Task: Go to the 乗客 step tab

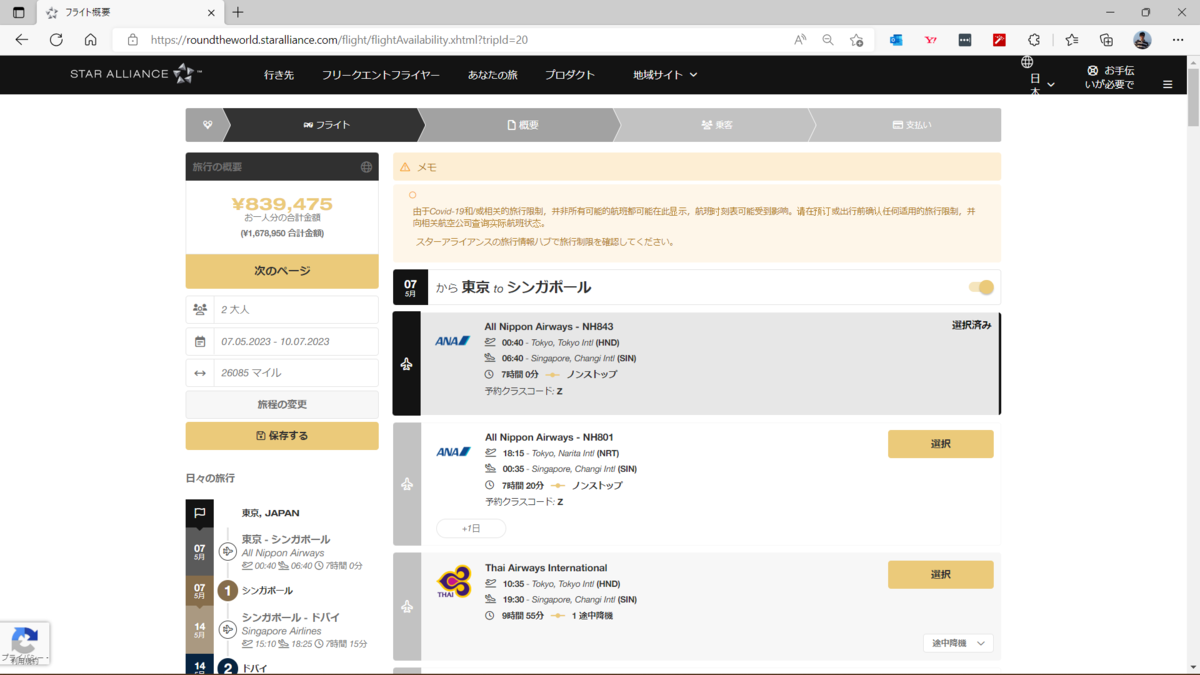Action: [717, 125]
